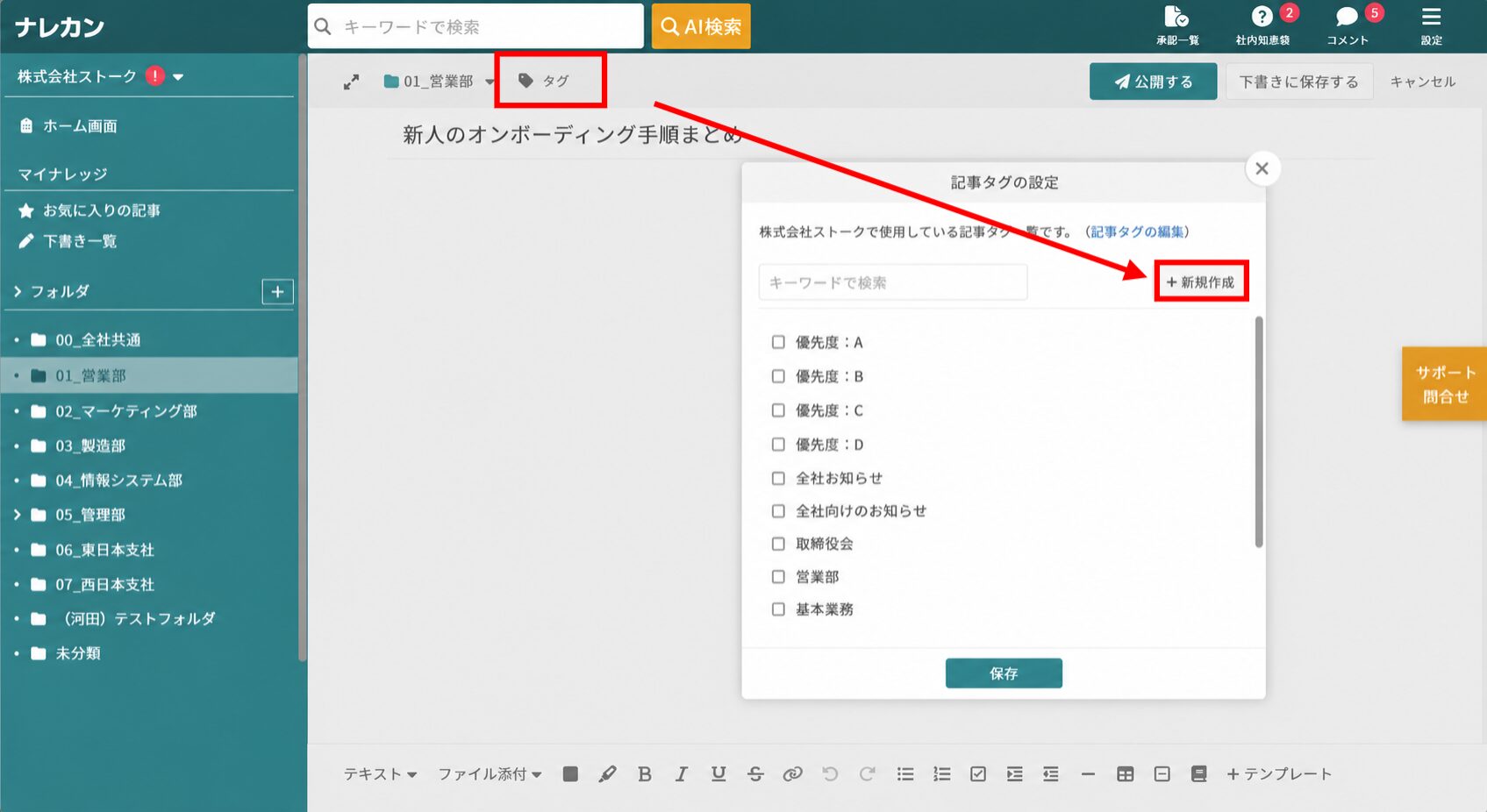This screenshot has width=1487, height=812.
Task: Click the fullscreen expand arrows icon
Action: (x=351, y=82)
